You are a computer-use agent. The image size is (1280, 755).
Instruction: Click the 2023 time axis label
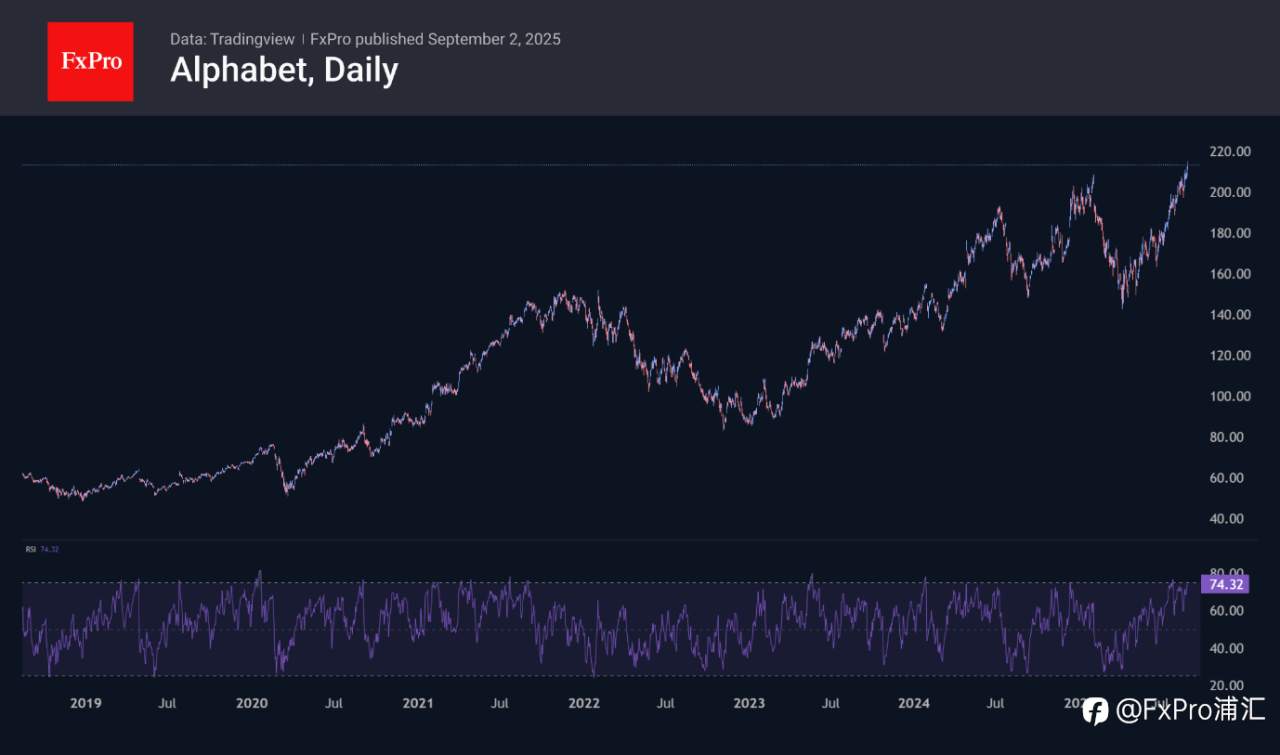point(748,704)
